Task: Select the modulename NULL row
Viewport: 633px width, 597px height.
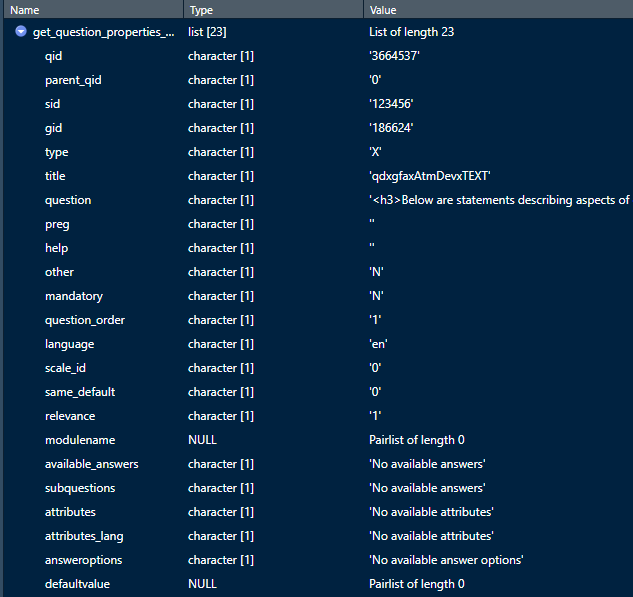Action: (80, 440)
